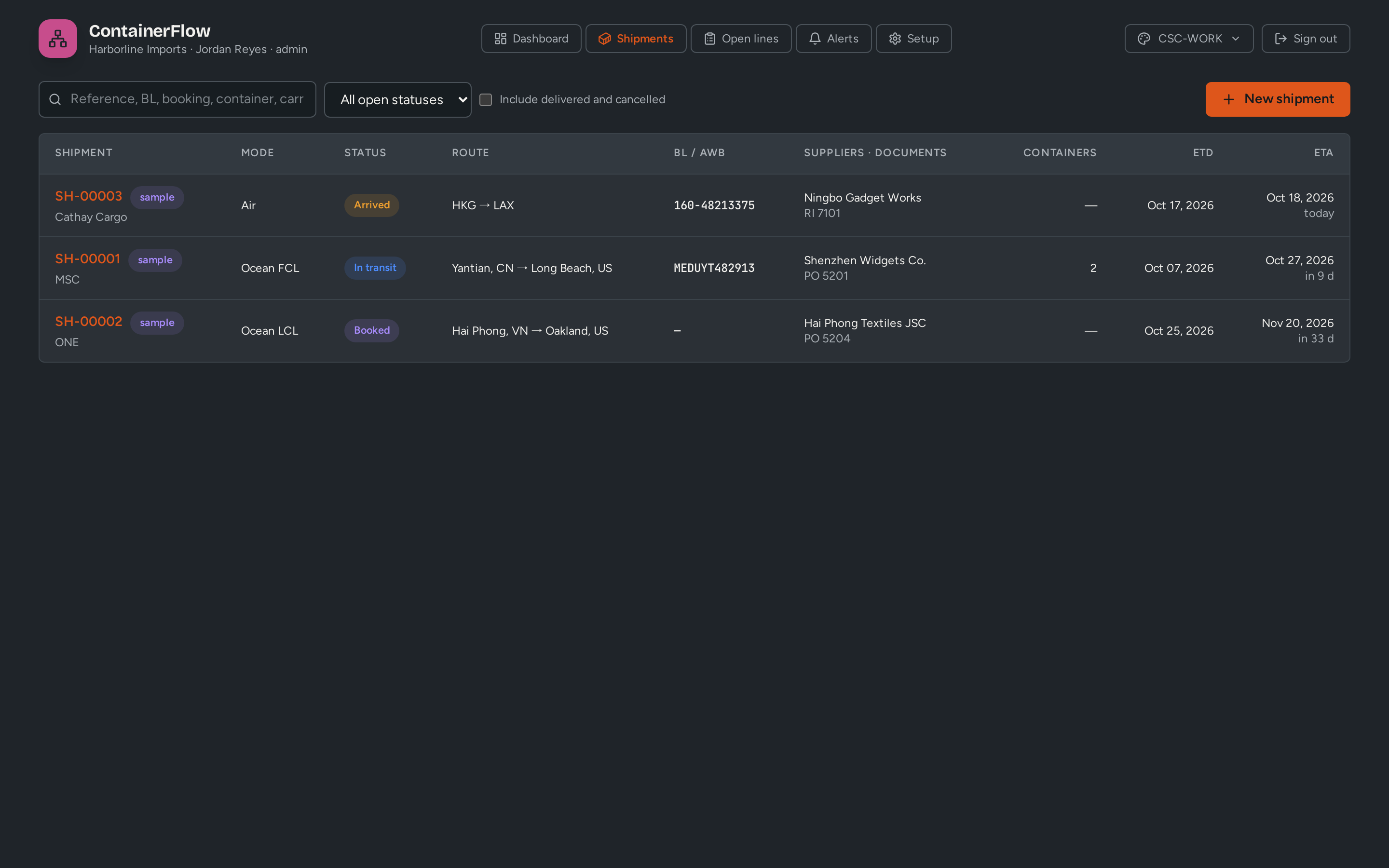
Task: Open shipment SH-00003
Action: tap(88, 196)
